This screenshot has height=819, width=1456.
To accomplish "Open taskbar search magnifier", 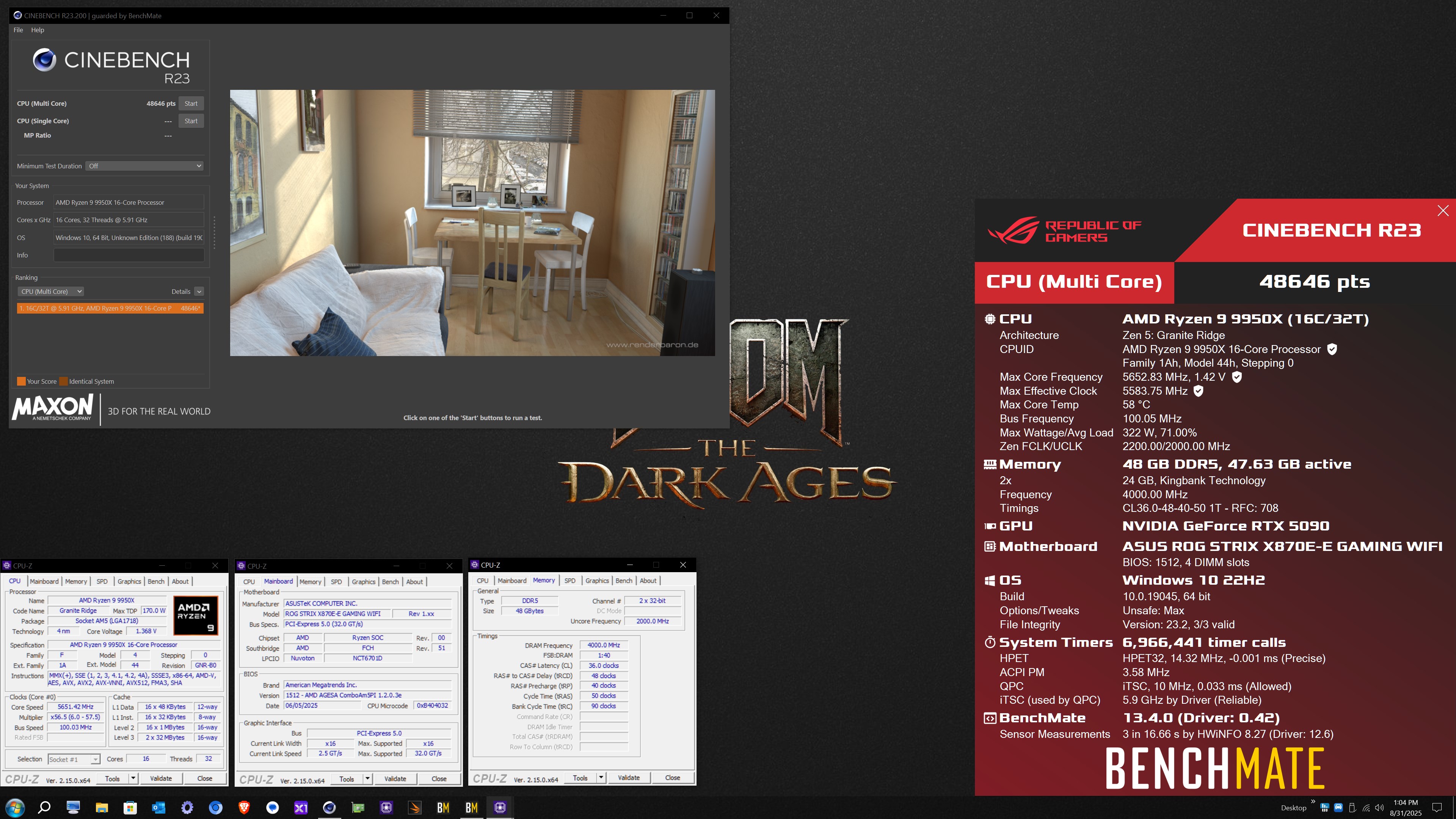I will click(44, 807).
